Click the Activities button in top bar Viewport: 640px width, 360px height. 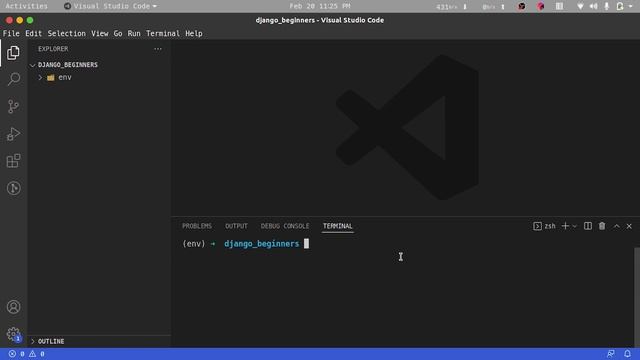(x=27, y=6)
